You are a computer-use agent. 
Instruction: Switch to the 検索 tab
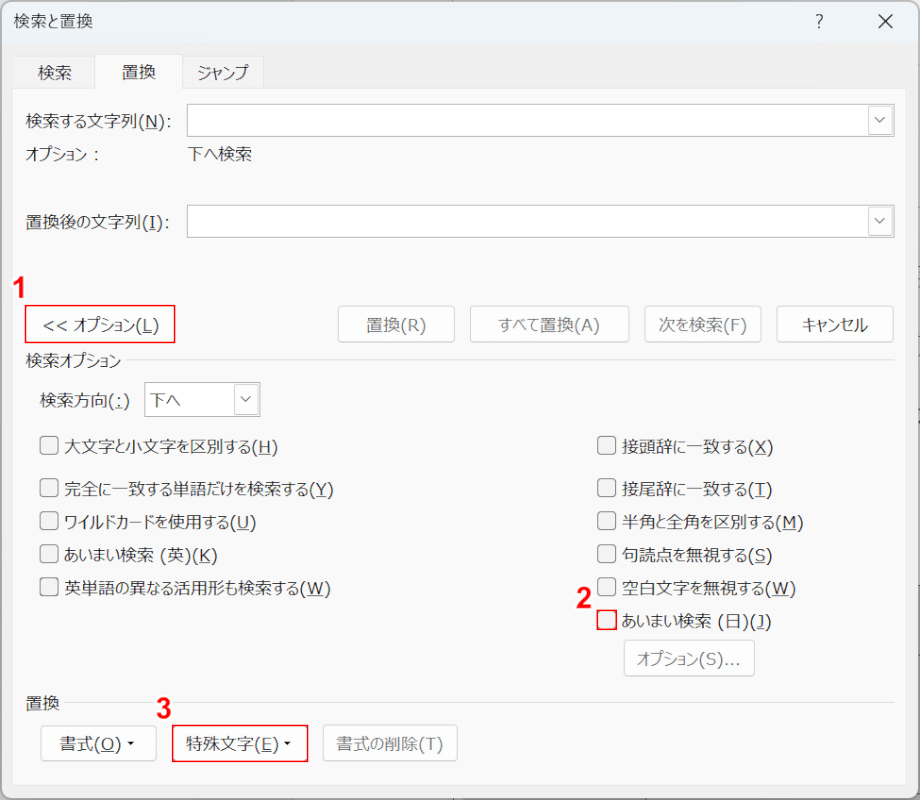point(54,72)
